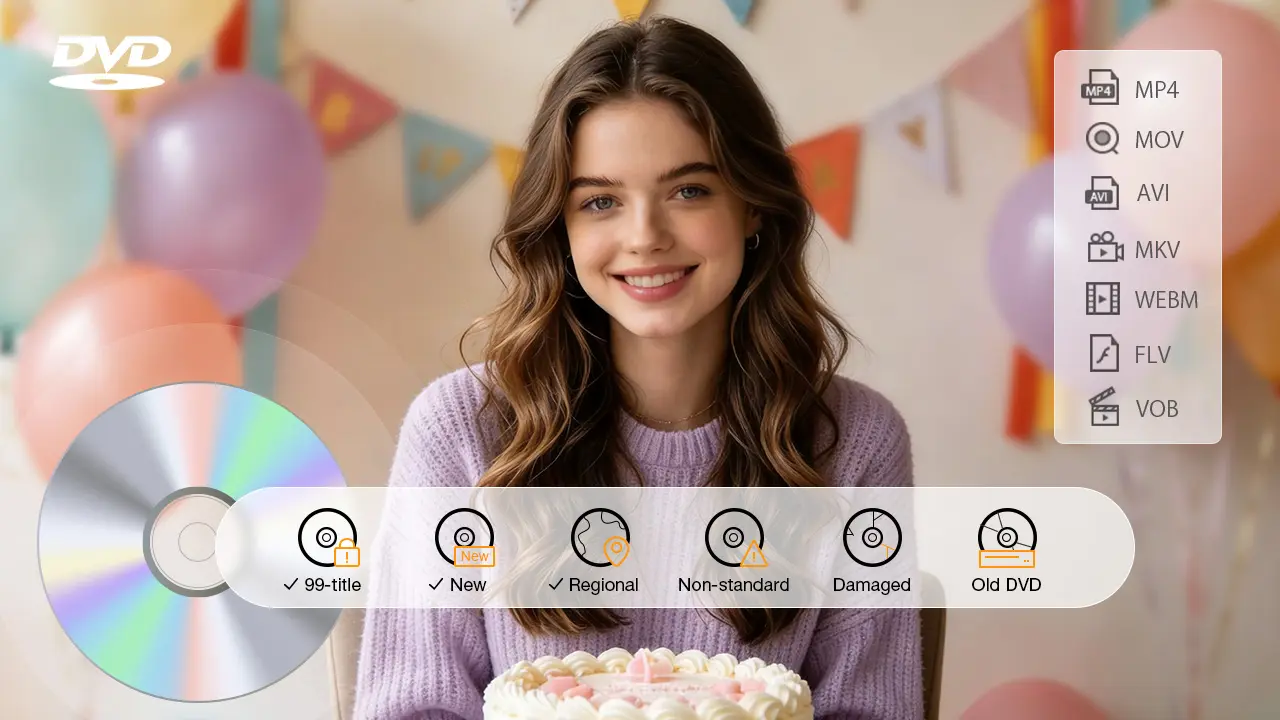The width and height of the screenshot is (1280, 720).
Task: Click the "New" text under the disc
Action: 468,585
